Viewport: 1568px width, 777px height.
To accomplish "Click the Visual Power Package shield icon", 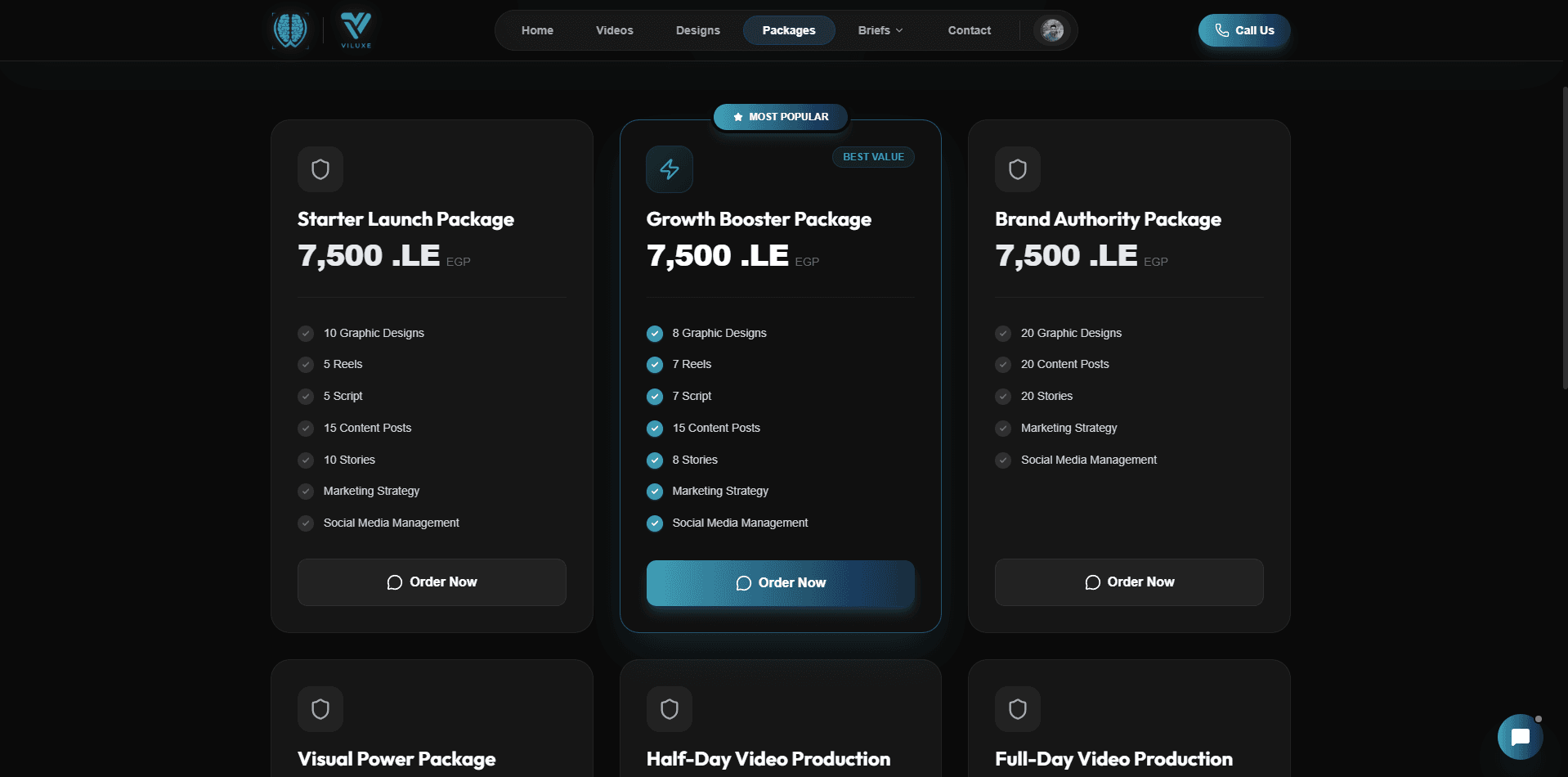I will [x=320, y=709].
